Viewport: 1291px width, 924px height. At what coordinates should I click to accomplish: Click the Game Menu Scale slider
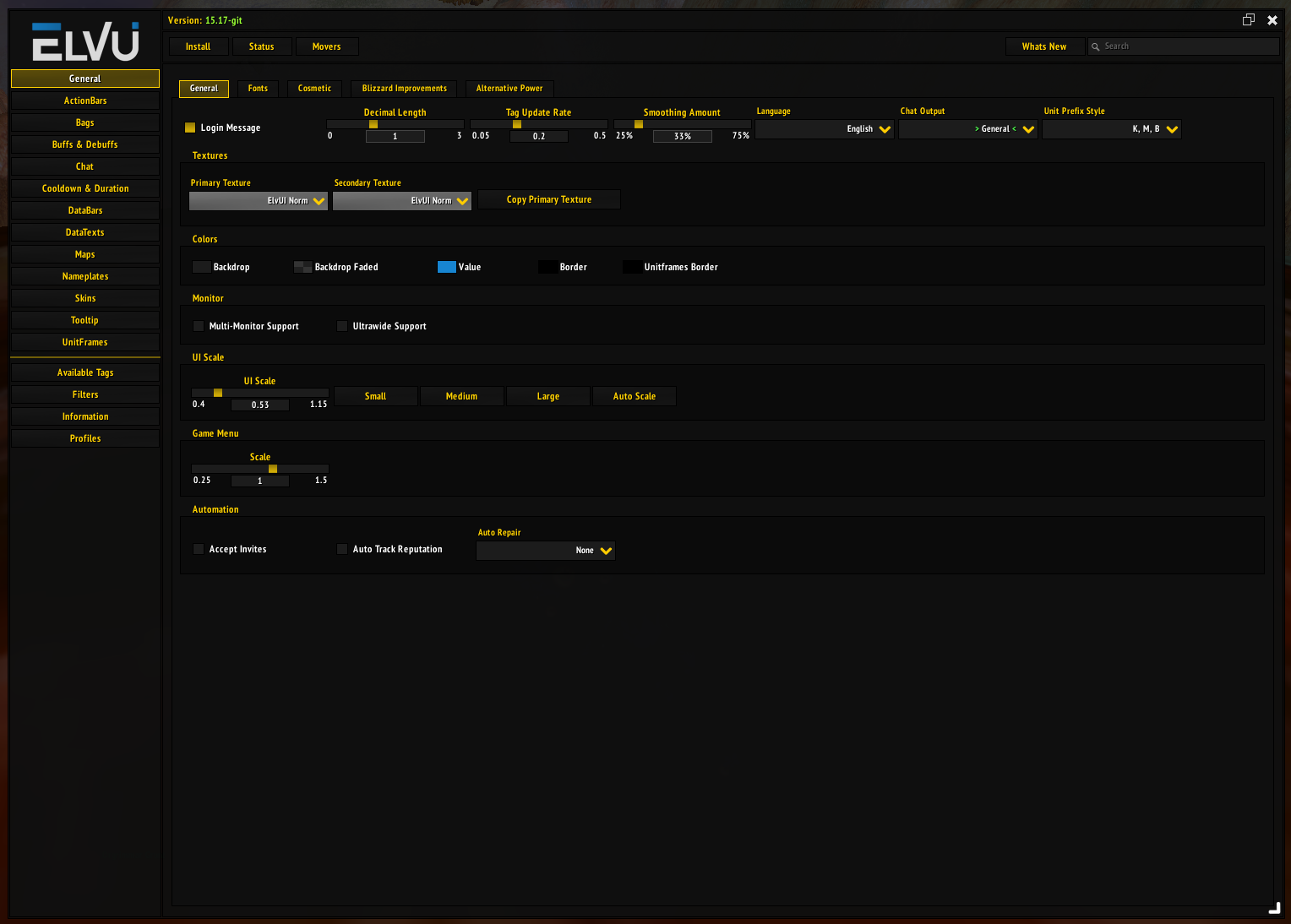260,469
